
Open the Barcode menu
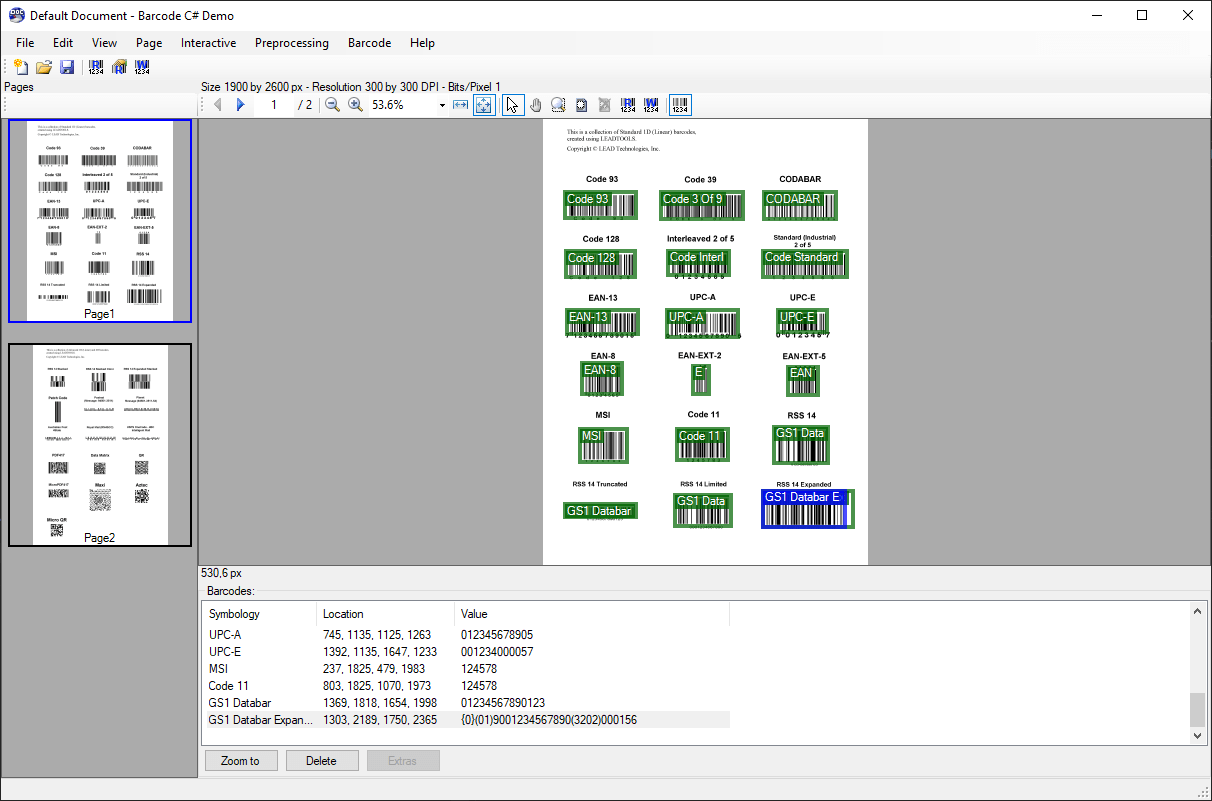coord(369,43)
